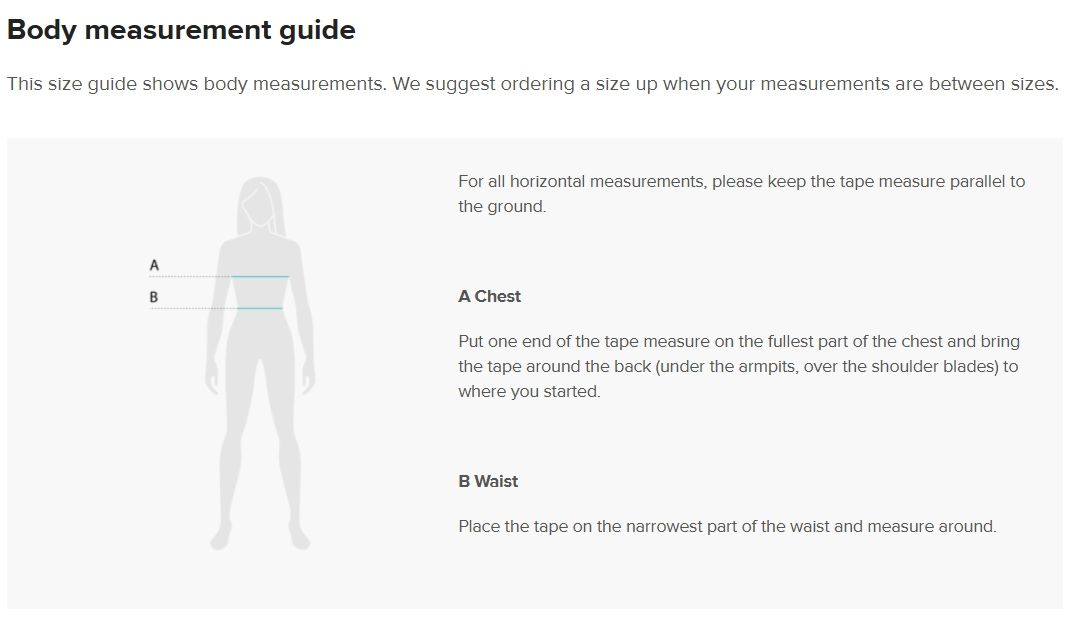Click the letter A diagram label

tap(154, 265)
